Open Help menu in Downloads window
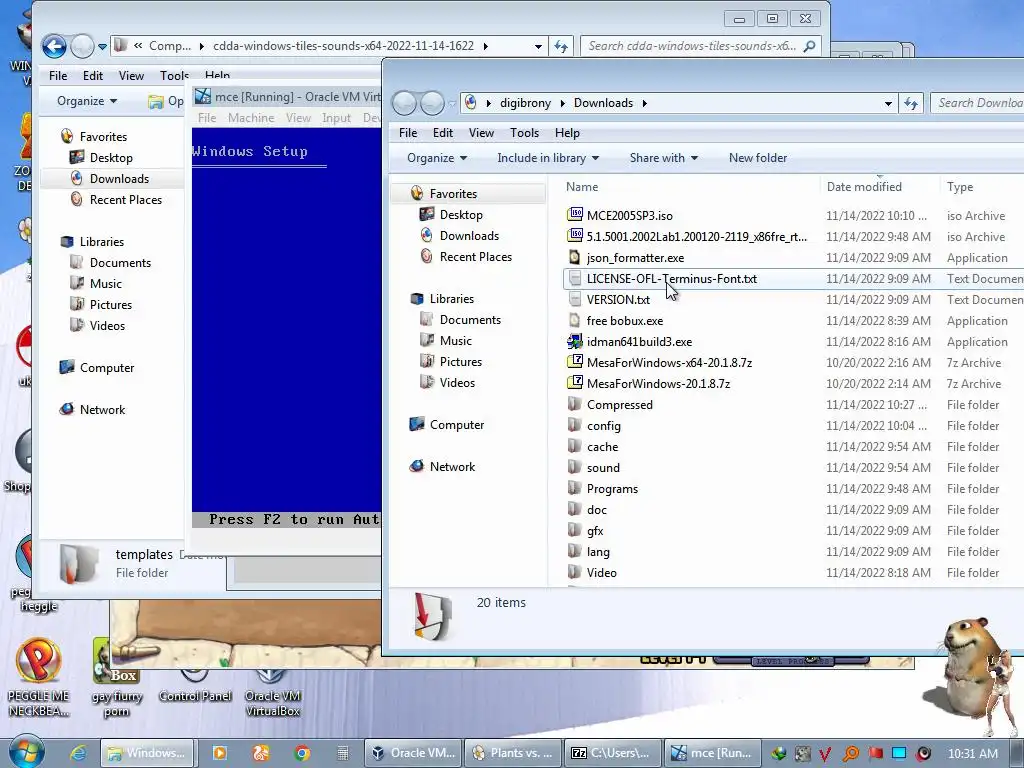This screenshot has width=1024, height=768. pos(568,133)
